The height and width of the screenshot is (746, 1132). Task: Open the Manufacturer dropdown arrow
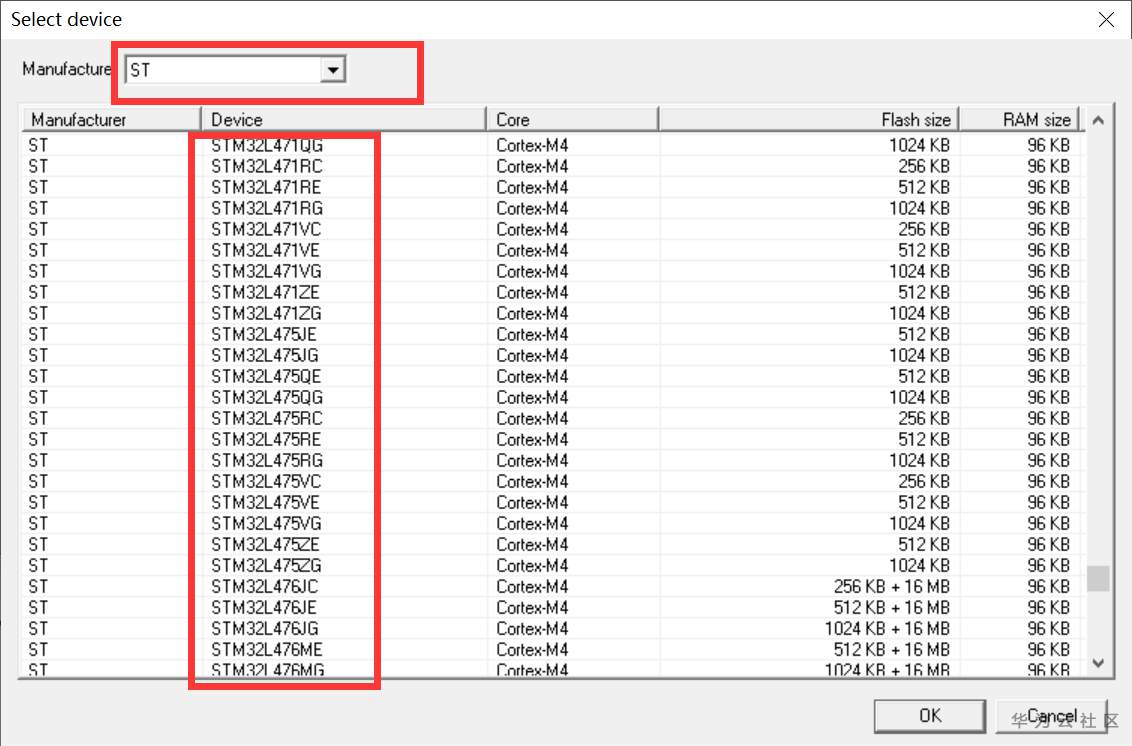333,70
